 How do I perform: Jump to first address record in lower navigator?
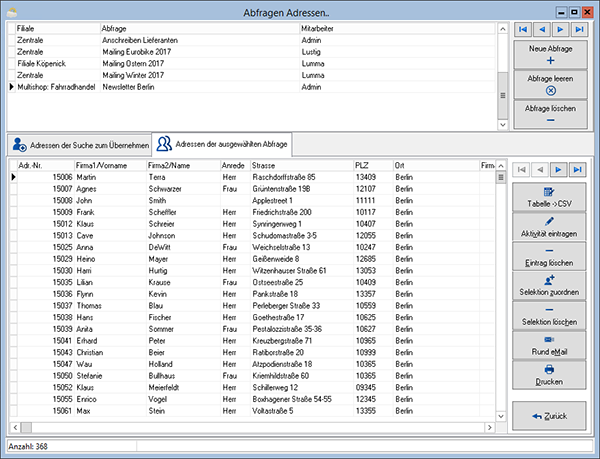tap(521, 169)
